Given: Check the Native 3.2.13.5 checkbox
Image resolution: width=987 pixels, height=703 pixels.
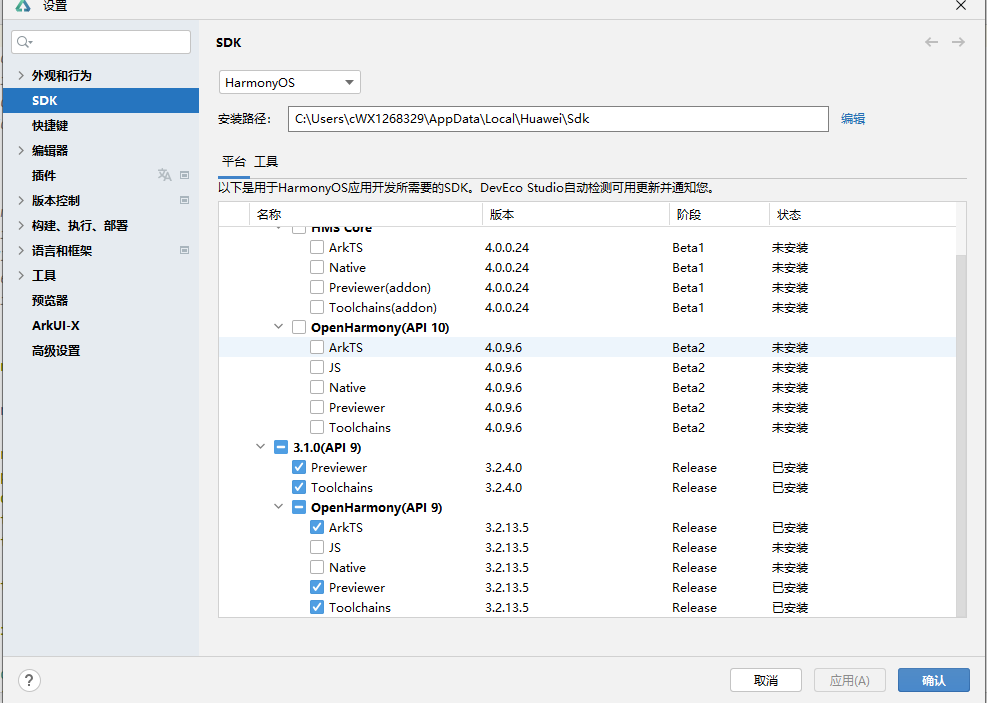Looking at the screenshot, I should point(317,568).
